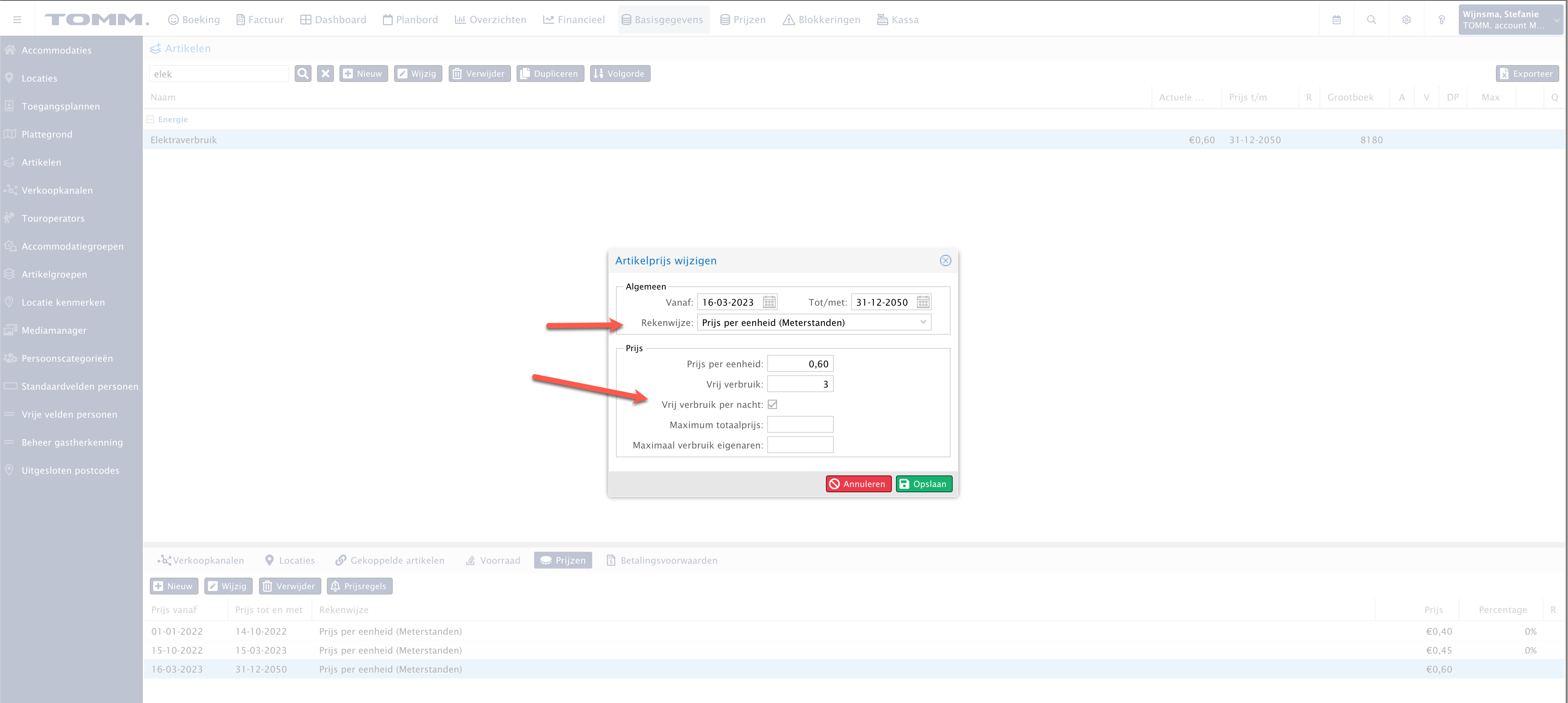Image resolution: width=1568 pixels, height=703 pixels.
Task: Click the Prijs per eenheid input field
Action: point(800,364)
